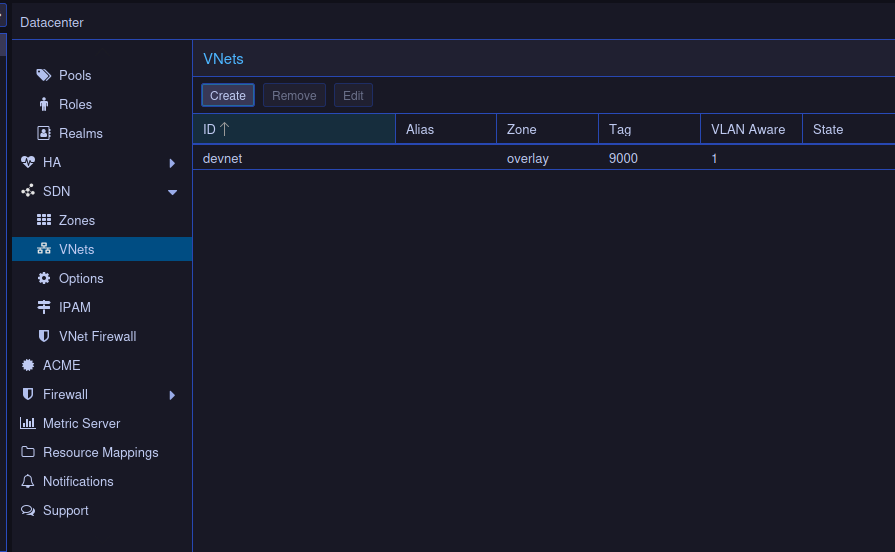The image size is (895, 552).
Task: Click the Metric Server chart icon
Action: [x=28, y=423]
